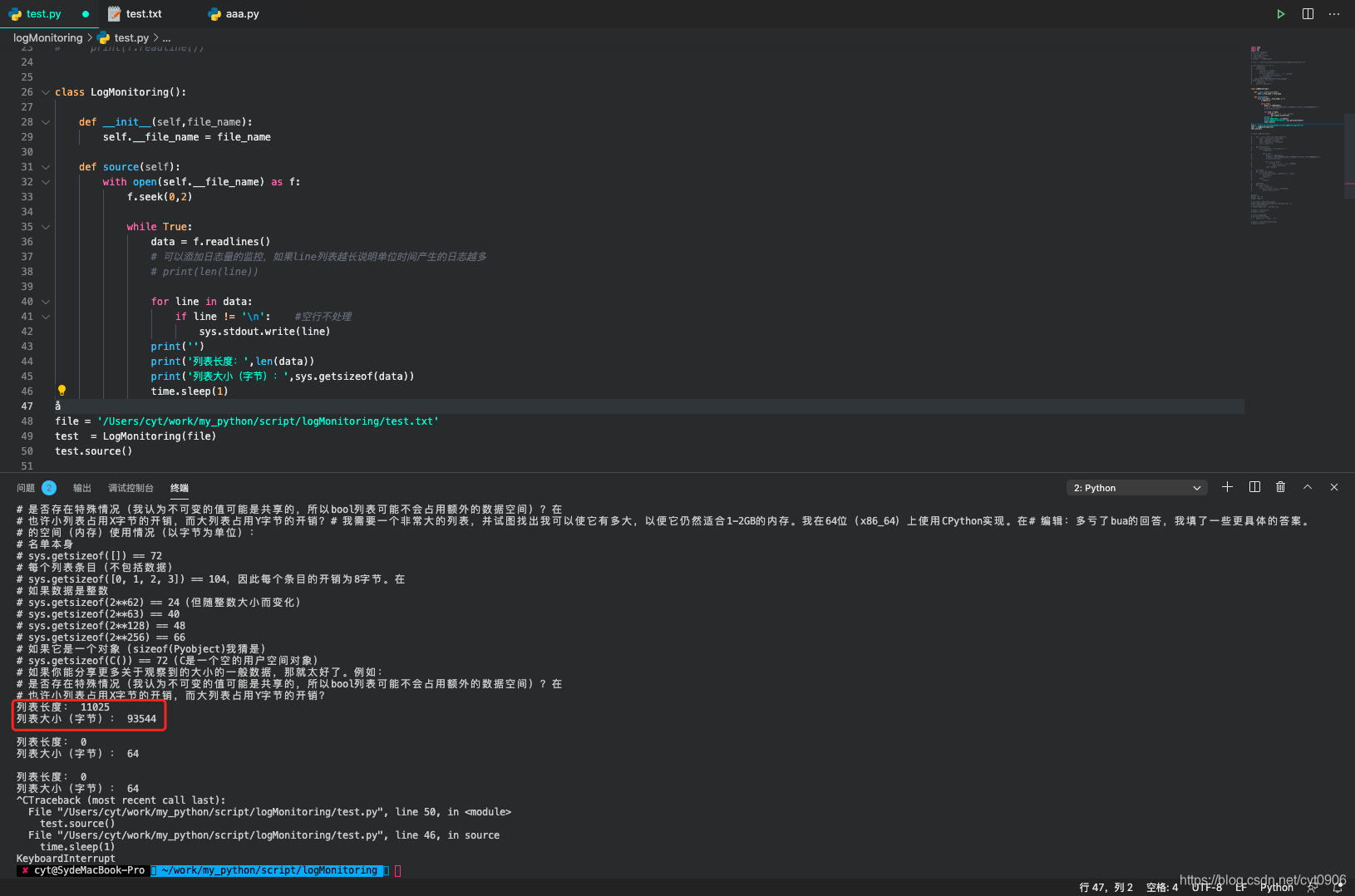Click the breadcrumb ellipsis symbol item
Image resolution: width=1355 pixels, height=896 pixels.
[166, 38]
